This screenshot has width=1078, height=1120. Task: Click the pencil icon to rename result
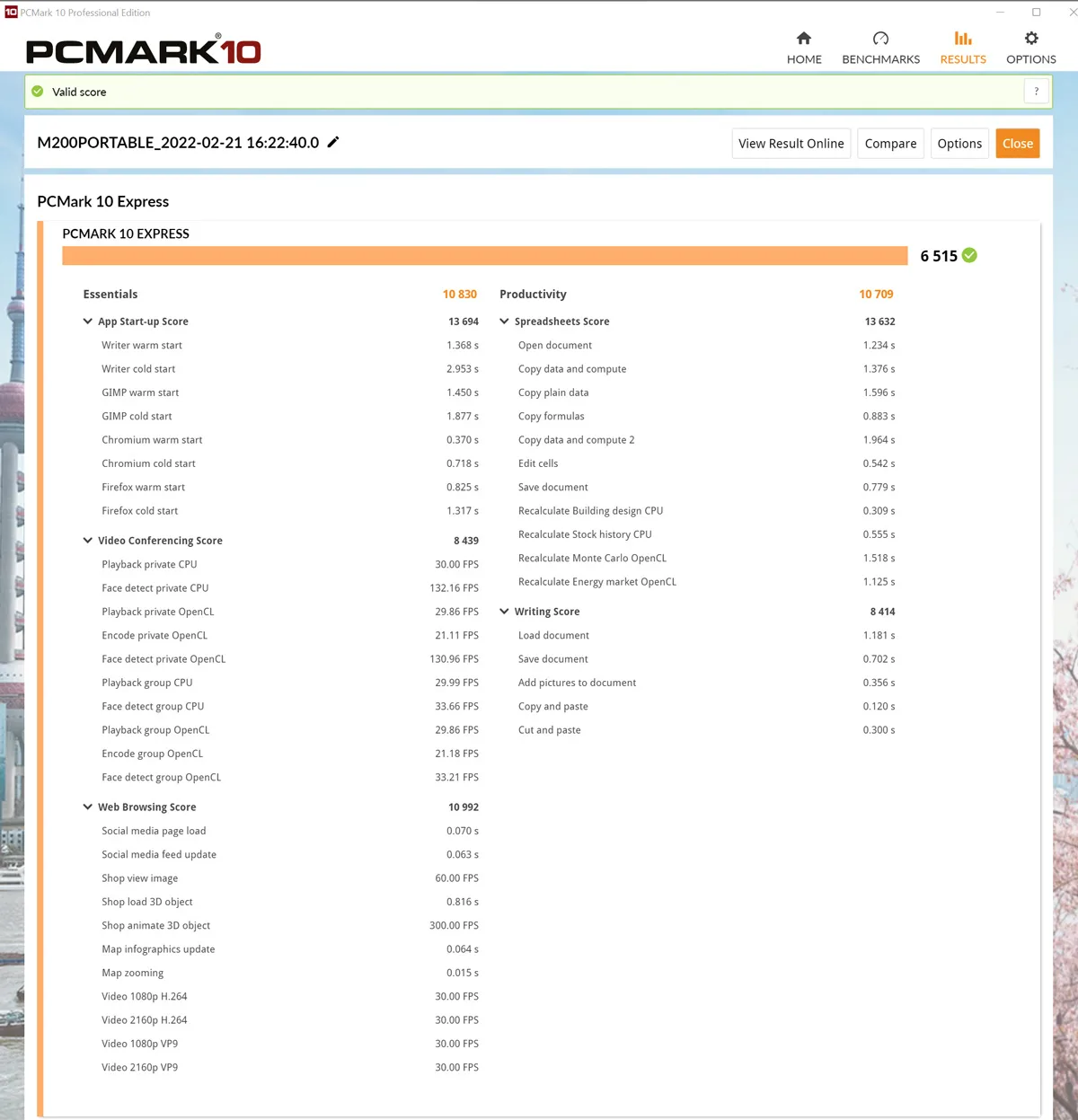(x=333, y=142)
